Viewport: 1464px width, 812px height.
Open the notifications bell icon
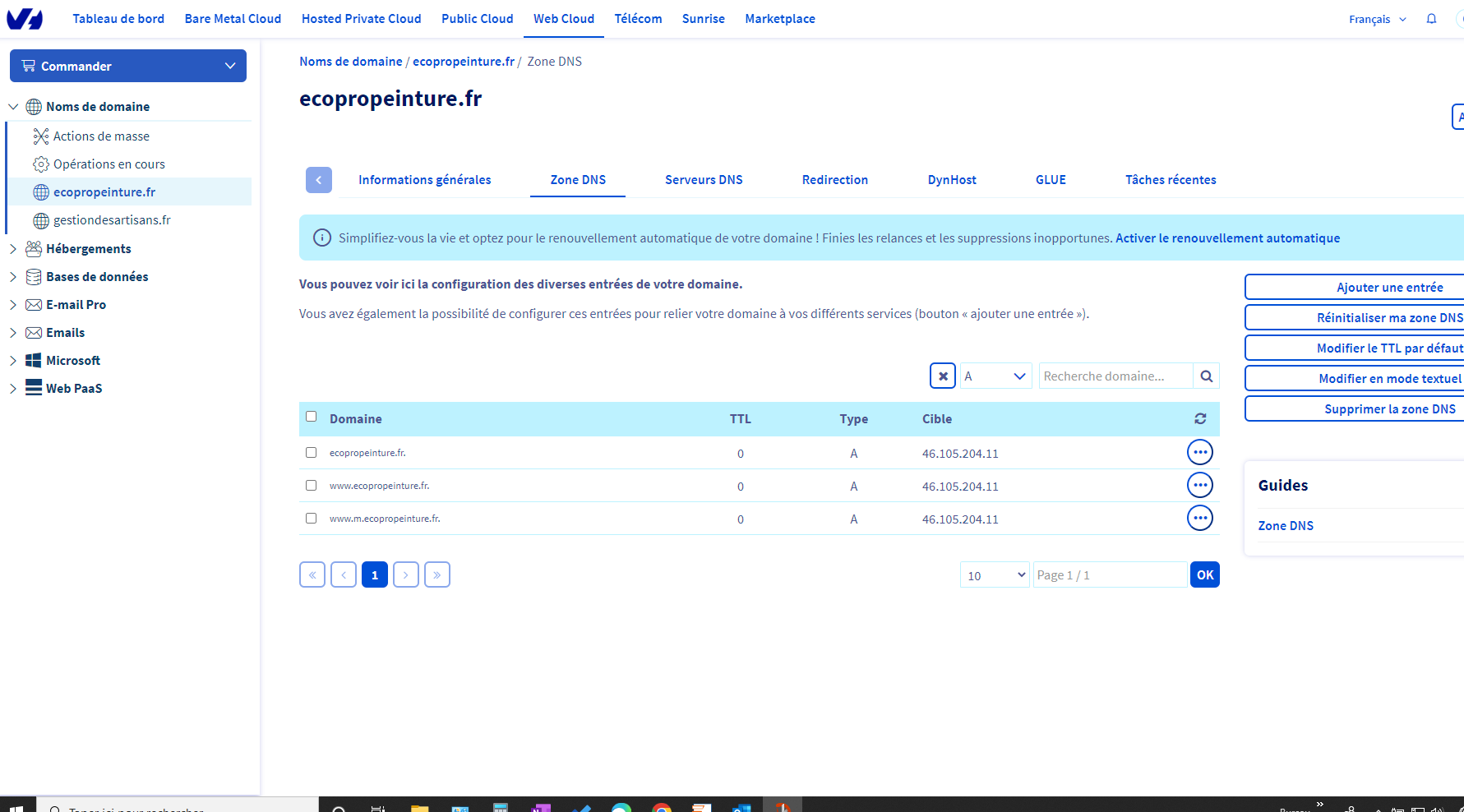1431,19
